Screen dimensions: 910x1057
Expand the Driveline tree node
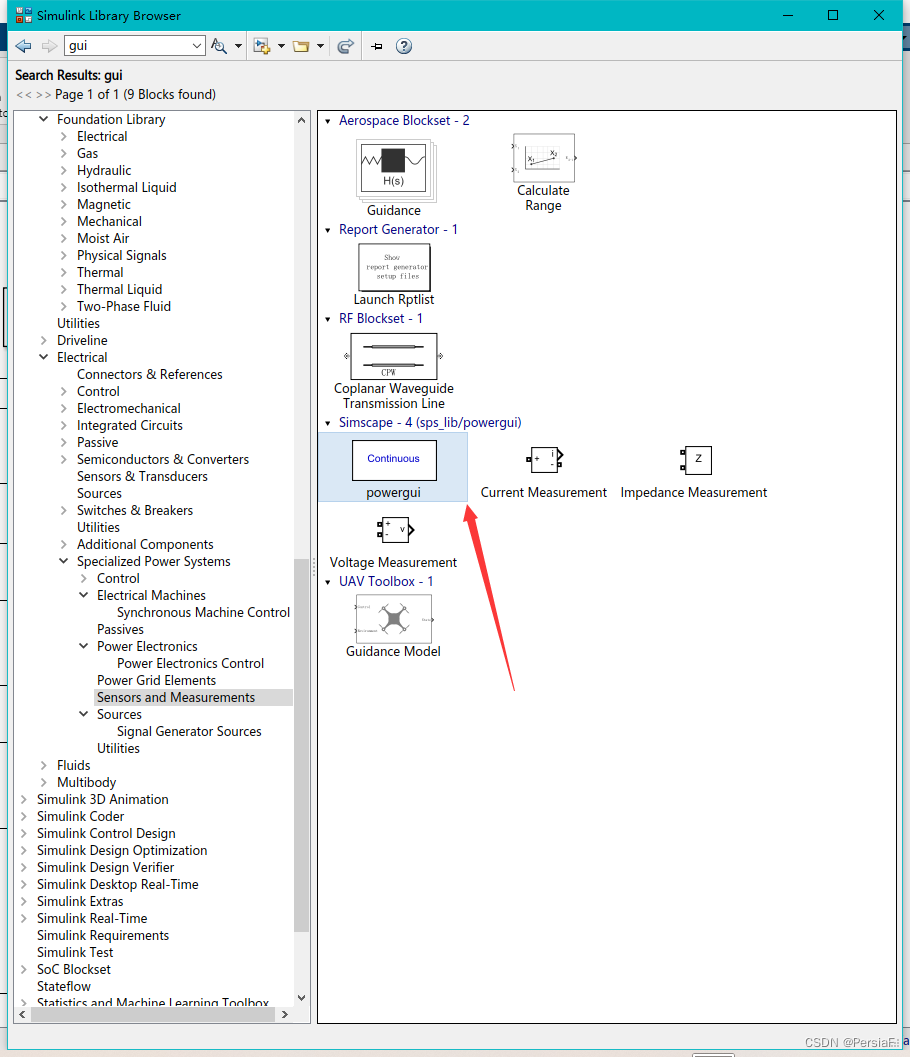coord(44,340)
